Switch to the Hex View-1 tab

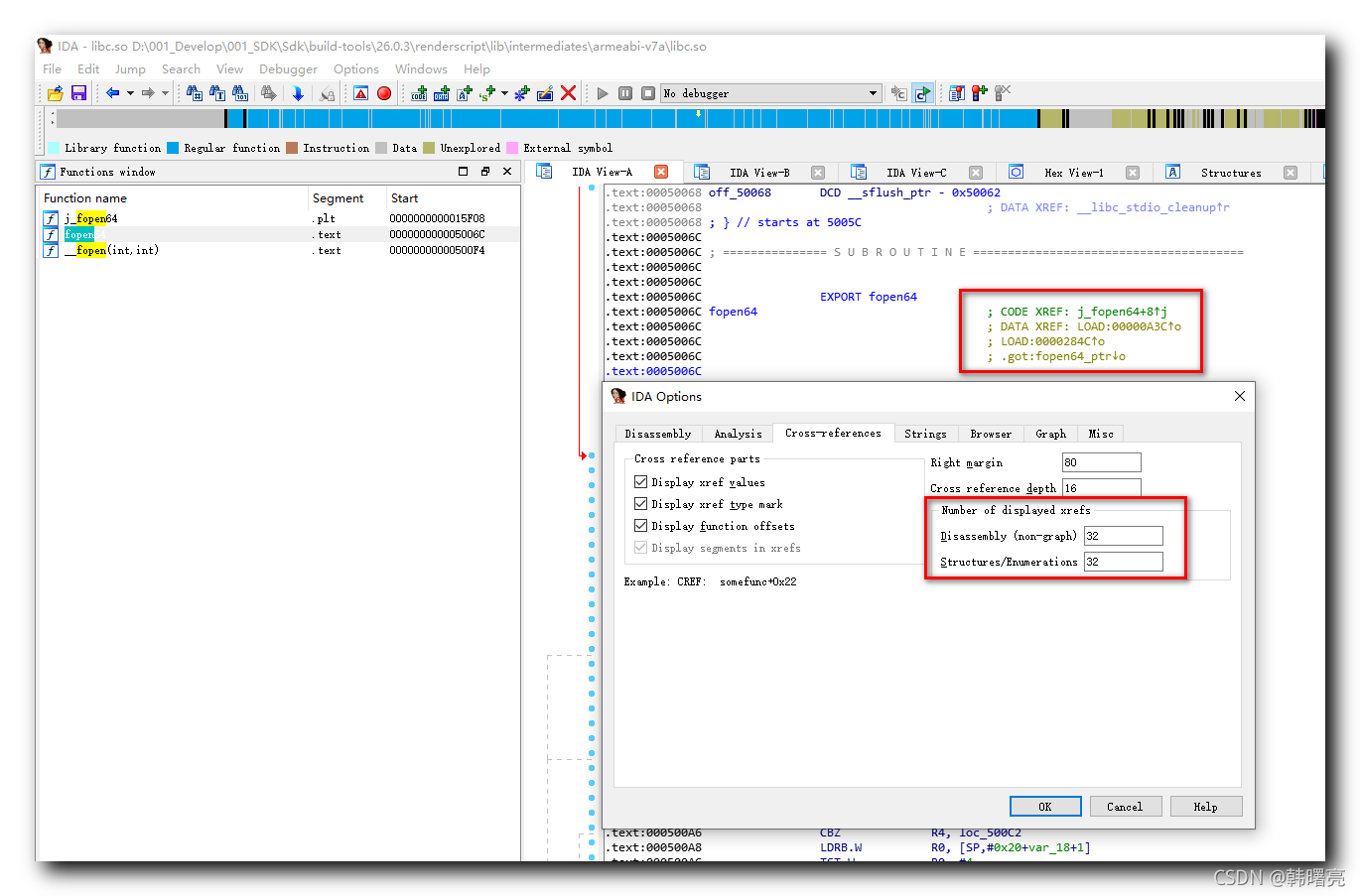[1073, 173]
